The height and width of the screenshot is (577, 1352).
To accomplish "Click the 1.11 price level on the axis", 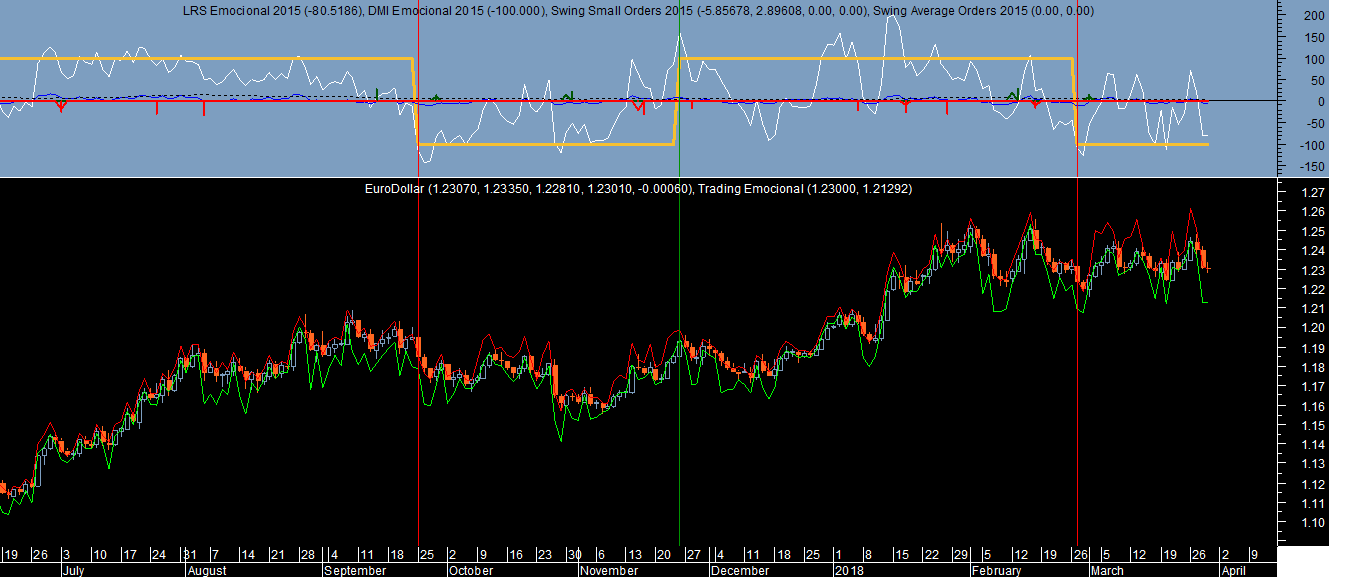I will click(1313, 504).
